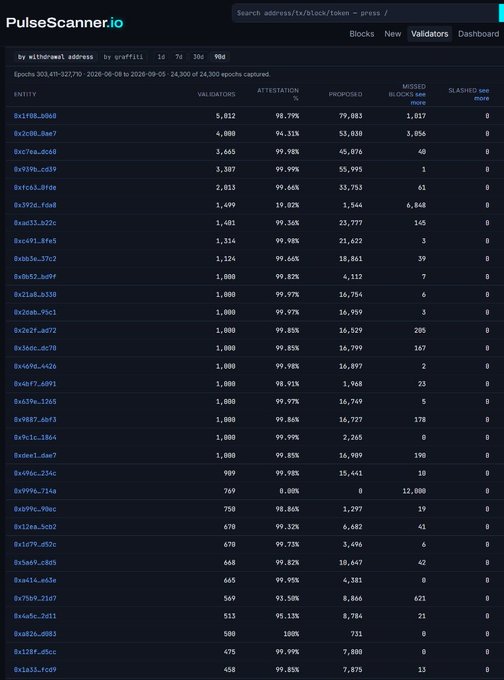Open entity 0xc491…8fe5
This screenshot has height=680, width=504.
click(35, 241)
